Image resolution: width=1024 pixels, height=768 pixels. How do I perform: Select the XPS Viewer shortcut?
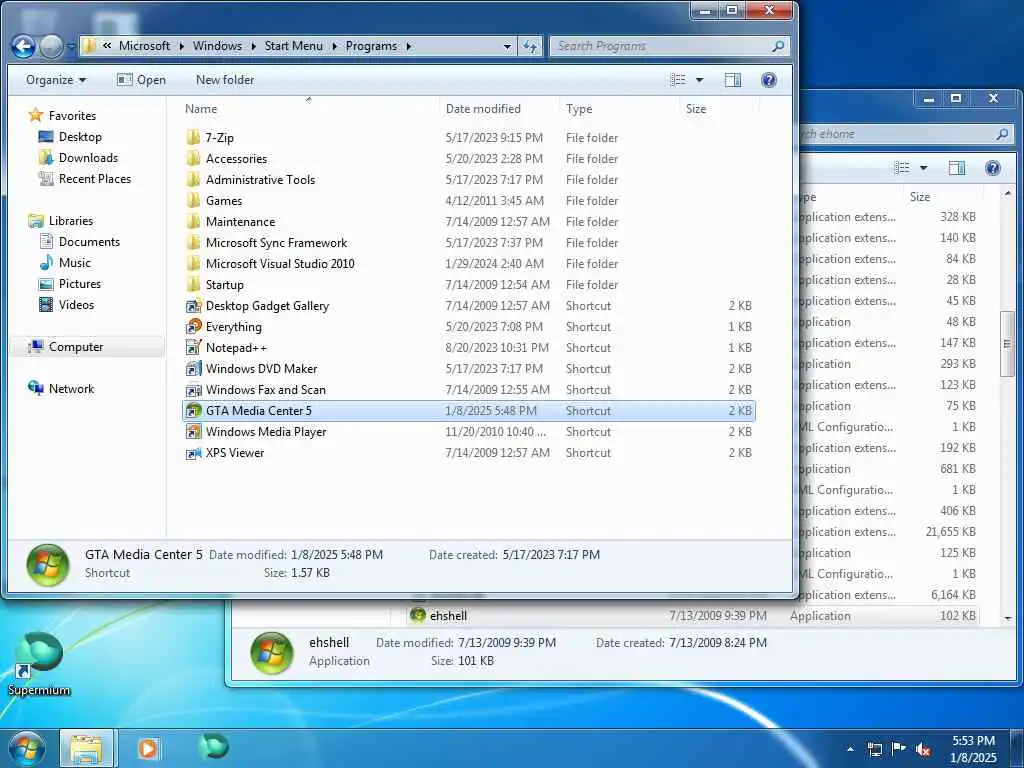[234, 453]
